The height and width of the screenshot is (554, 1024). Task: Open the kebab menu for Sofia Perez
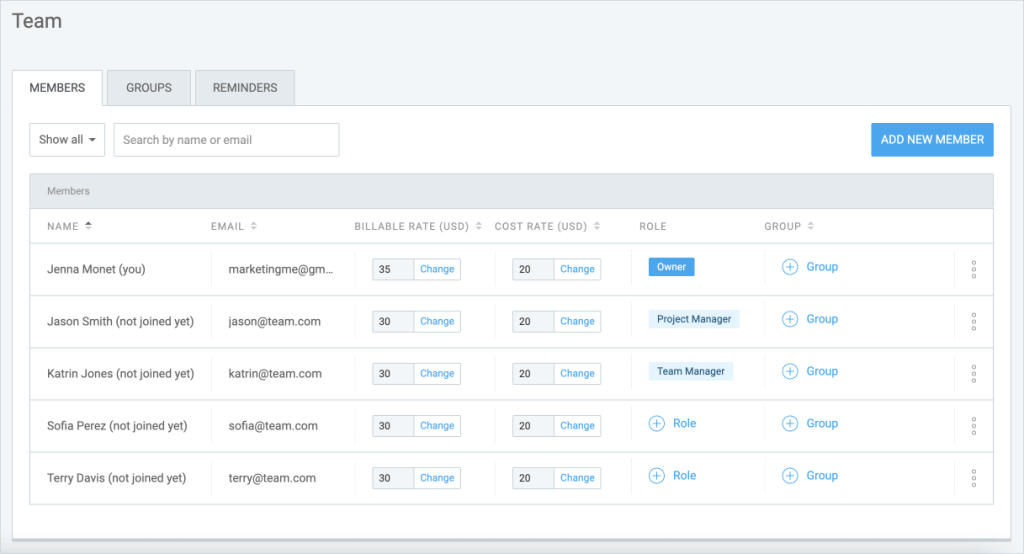[973, 426]
